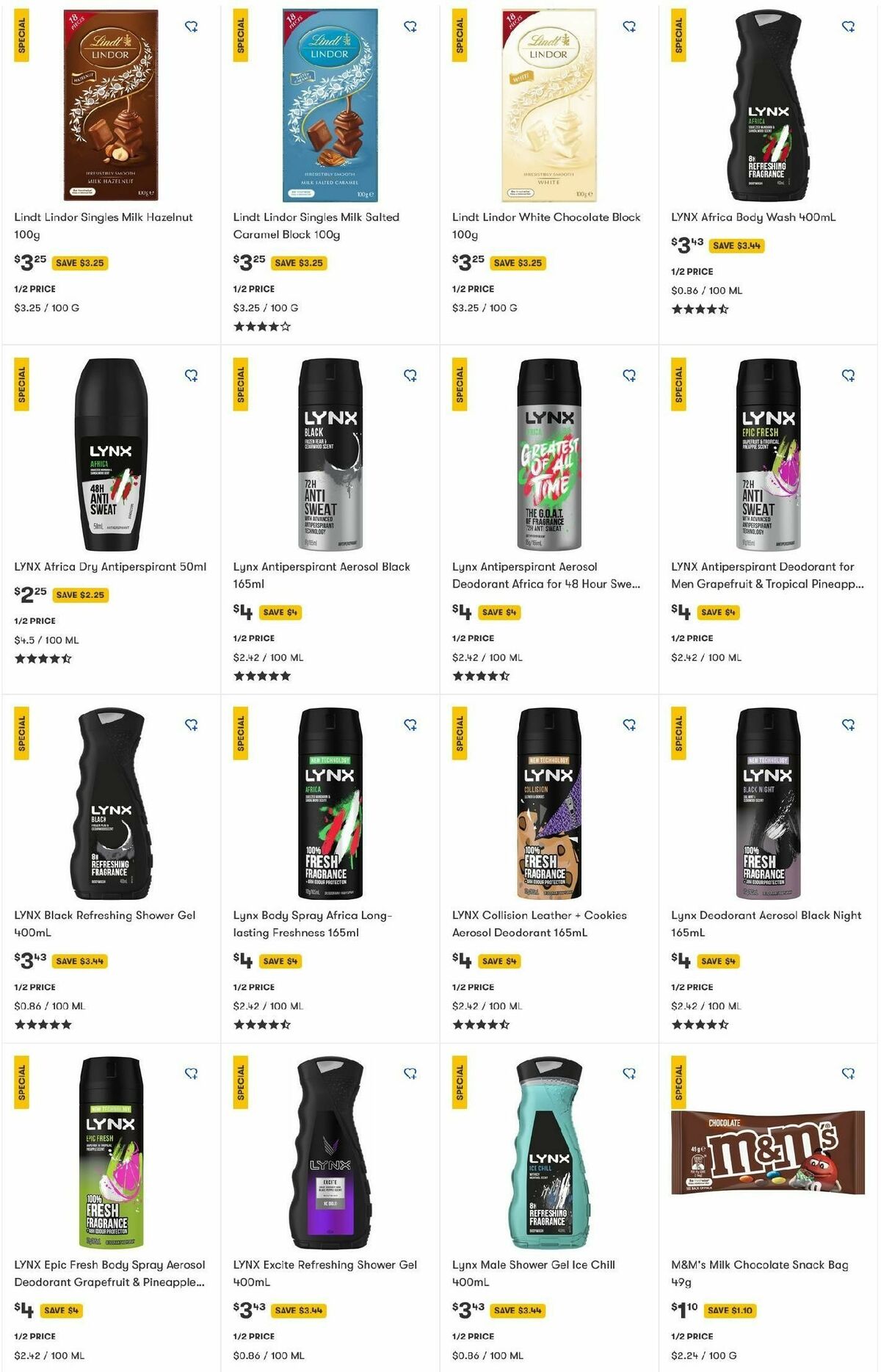Open LYNX Grapefruit & Tropical Pineapple deodorant page

(x=761, y=574)
